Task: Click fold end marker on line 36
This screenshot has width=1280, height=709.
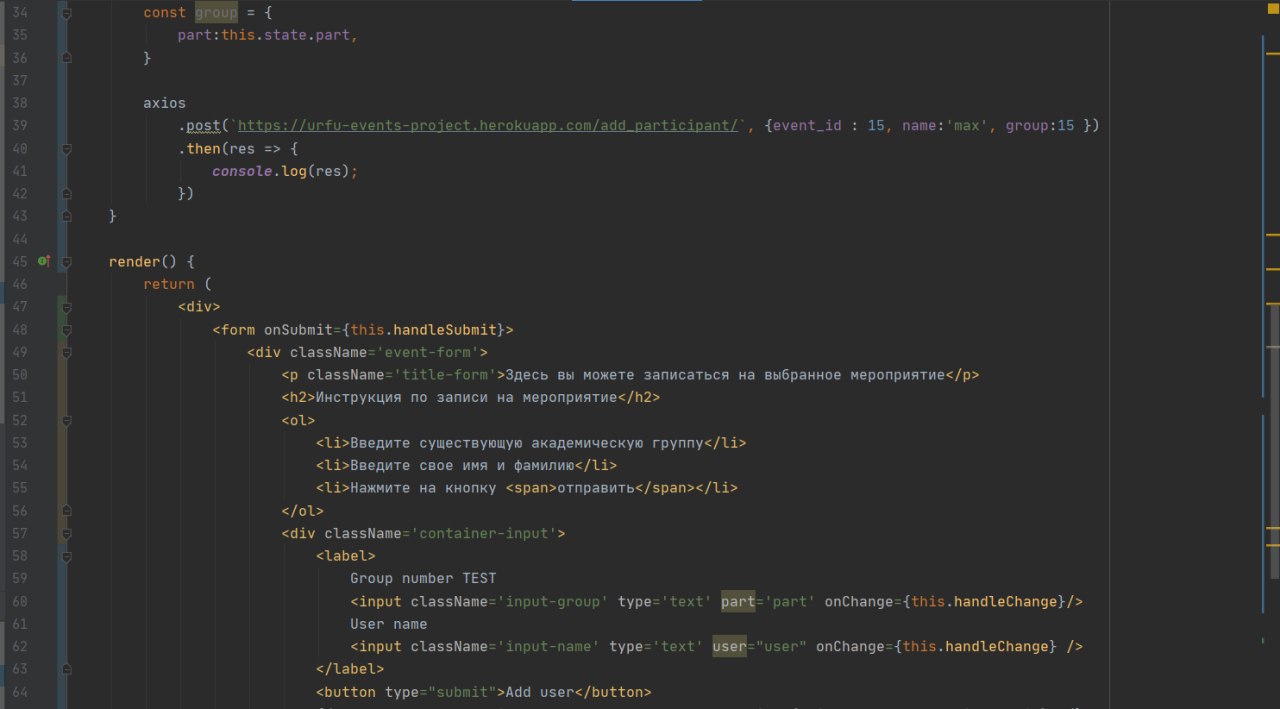Action: 66,58
